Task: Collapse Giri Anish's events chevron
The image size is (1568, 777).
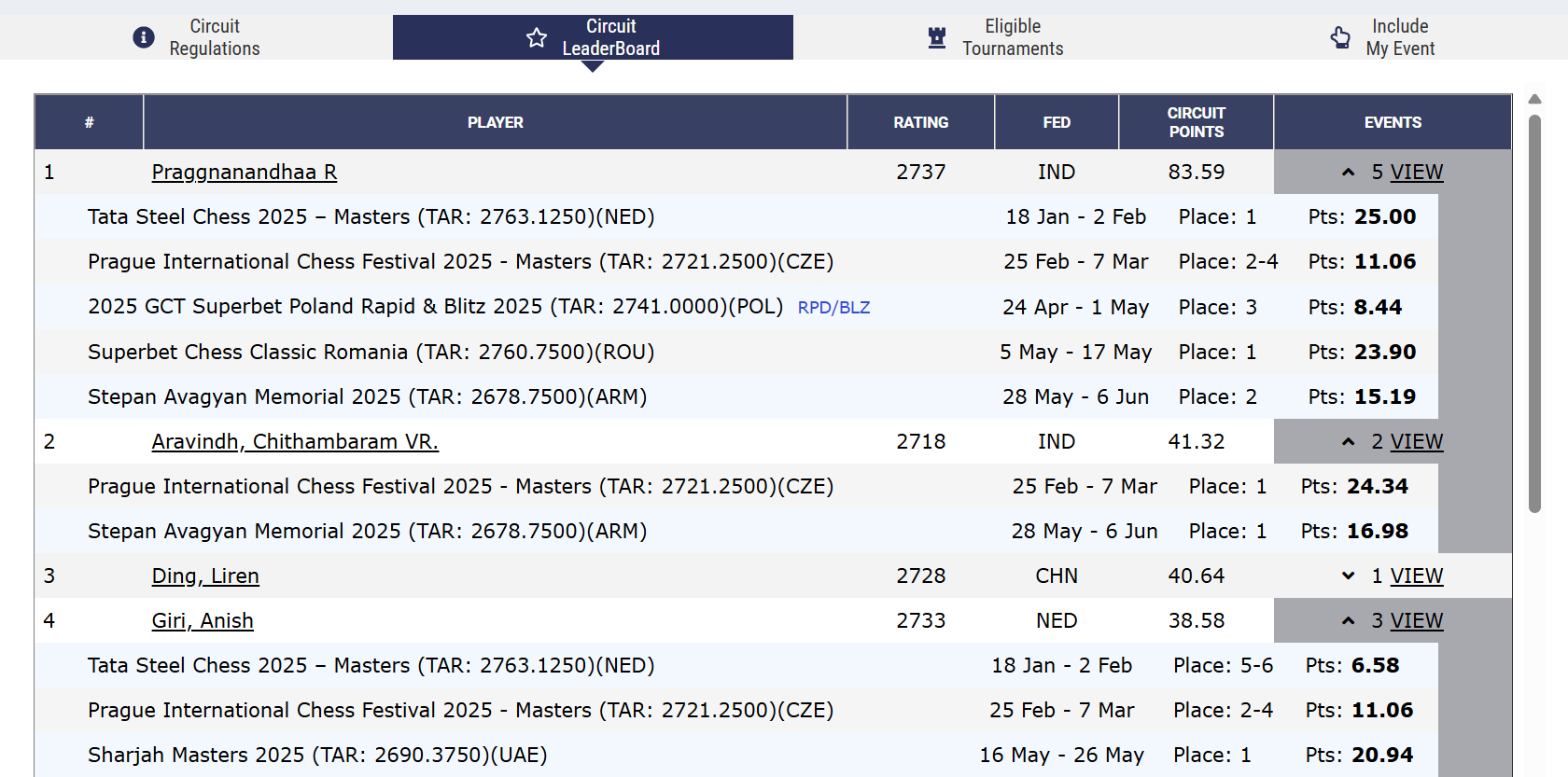Action: point(1348,621)
